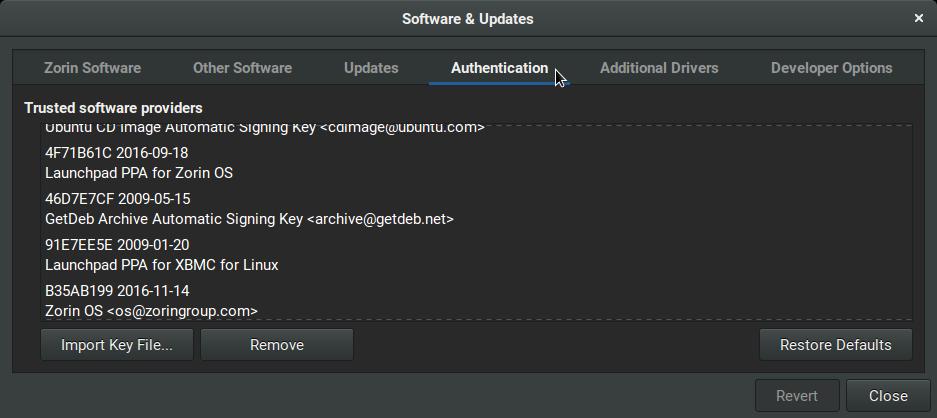This screenshot has width=937, height=418.
Task: Select the Authentication tab
Action: coord(499,68)
